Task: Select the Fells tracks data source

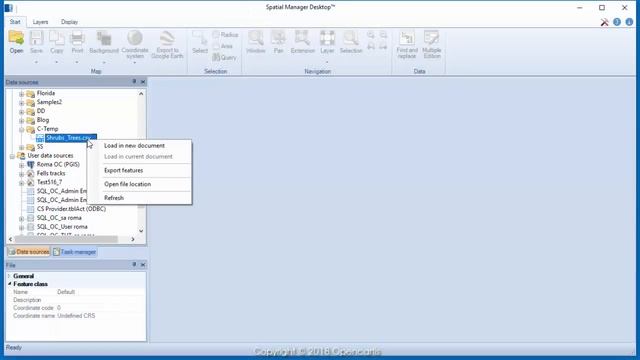Action: tap(51, 173)
